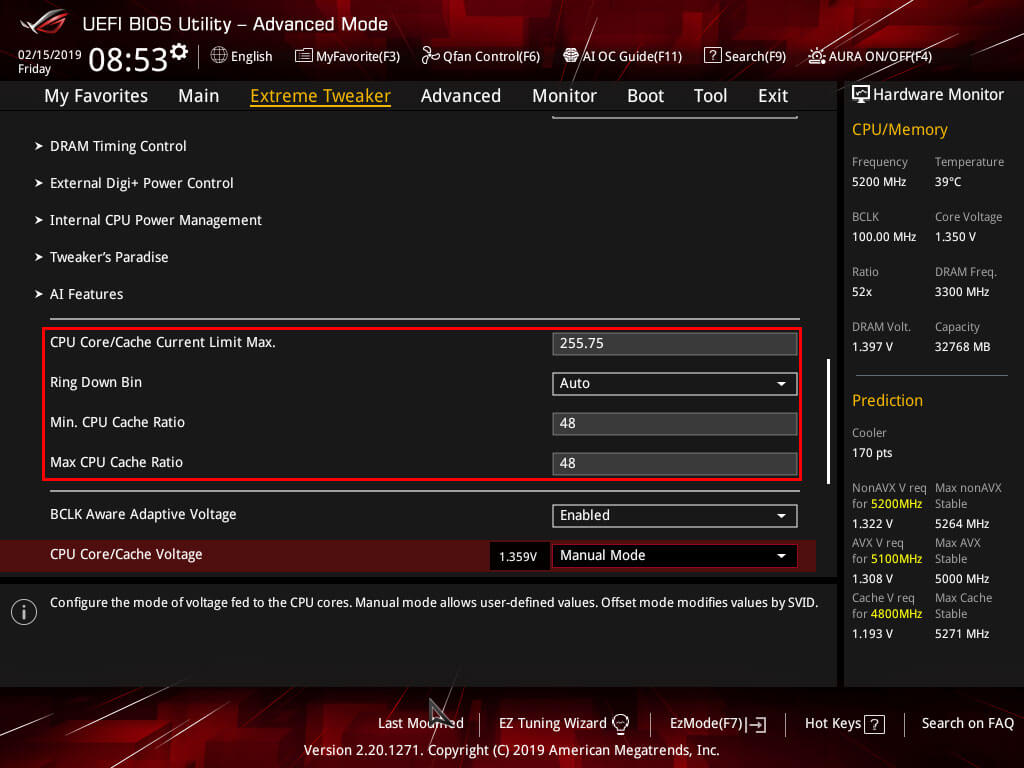Click the Min. CPU Cache Ratio field
The height and width of the screenshot is (768, 1024).
pos(675,423)
